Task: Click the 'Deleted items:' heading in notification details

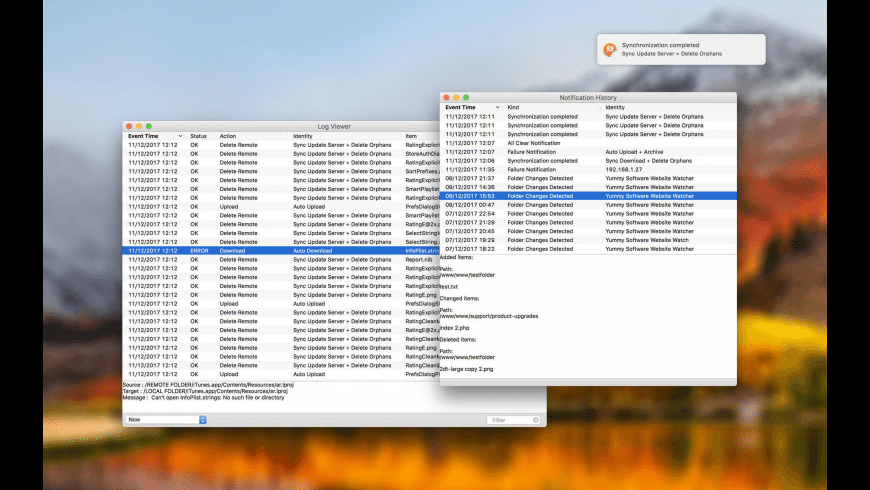Action: coord(458,340)
